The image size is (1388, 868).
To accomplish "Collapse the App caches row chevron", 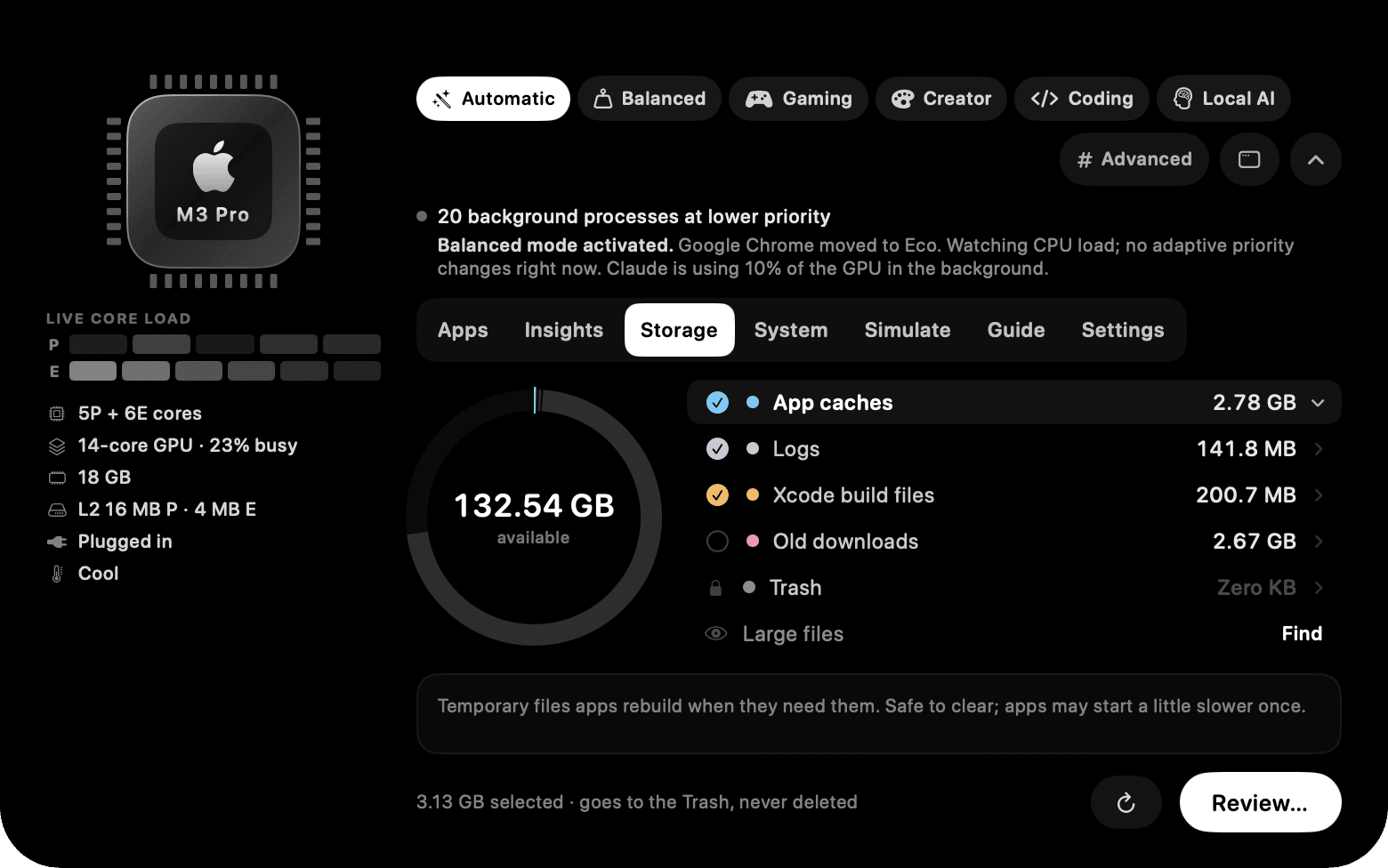I will coord(1319,403).
